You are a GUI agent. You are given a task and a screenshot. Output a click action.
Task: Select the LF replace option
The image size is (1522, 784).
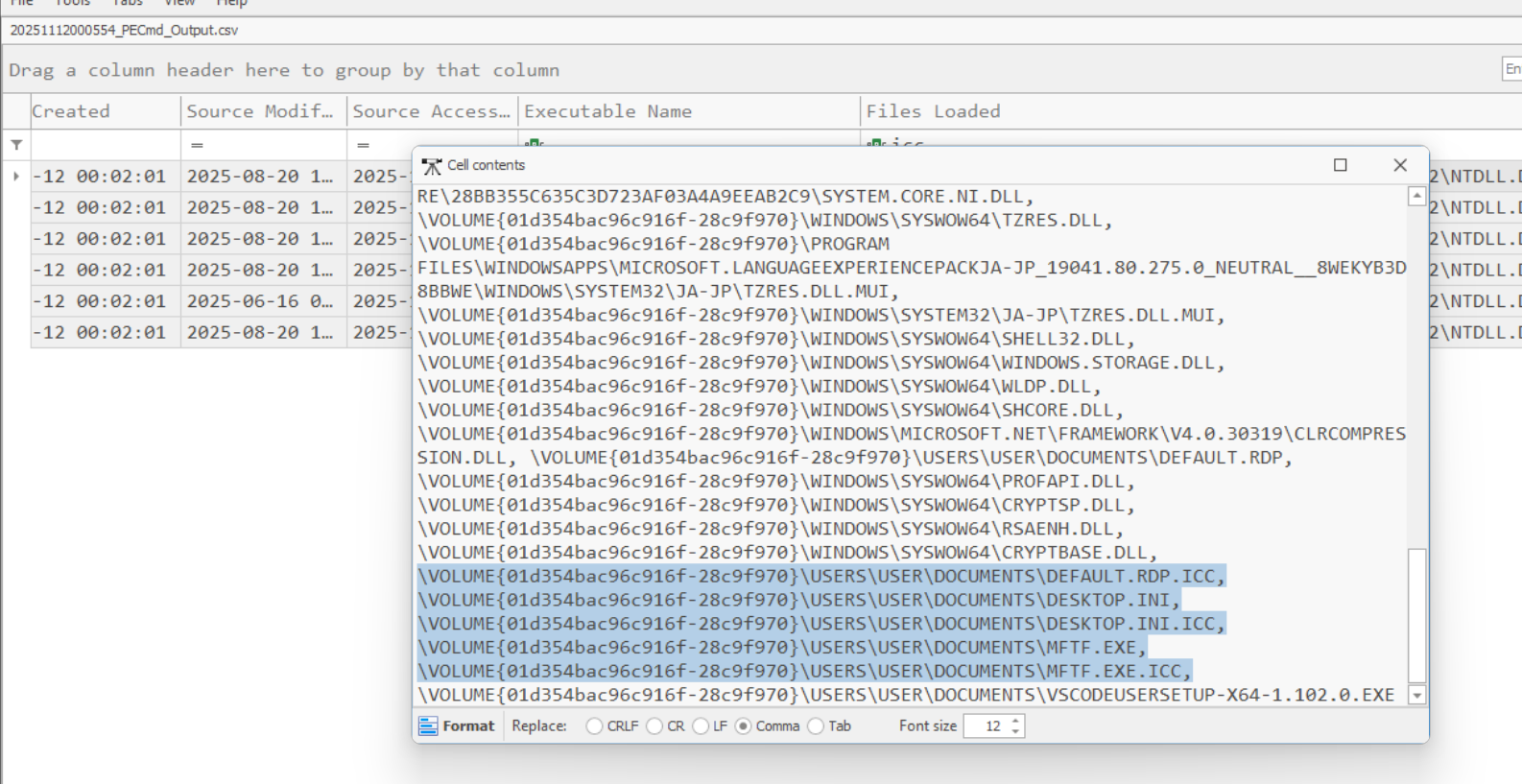pyautogui.click(x=701, y=726)
